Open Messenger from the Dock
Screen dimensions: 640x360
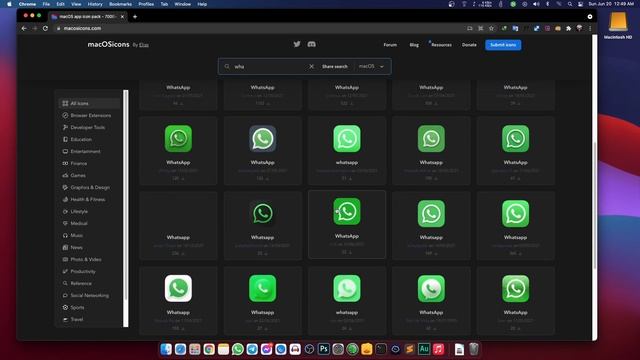tap(267, 349)
